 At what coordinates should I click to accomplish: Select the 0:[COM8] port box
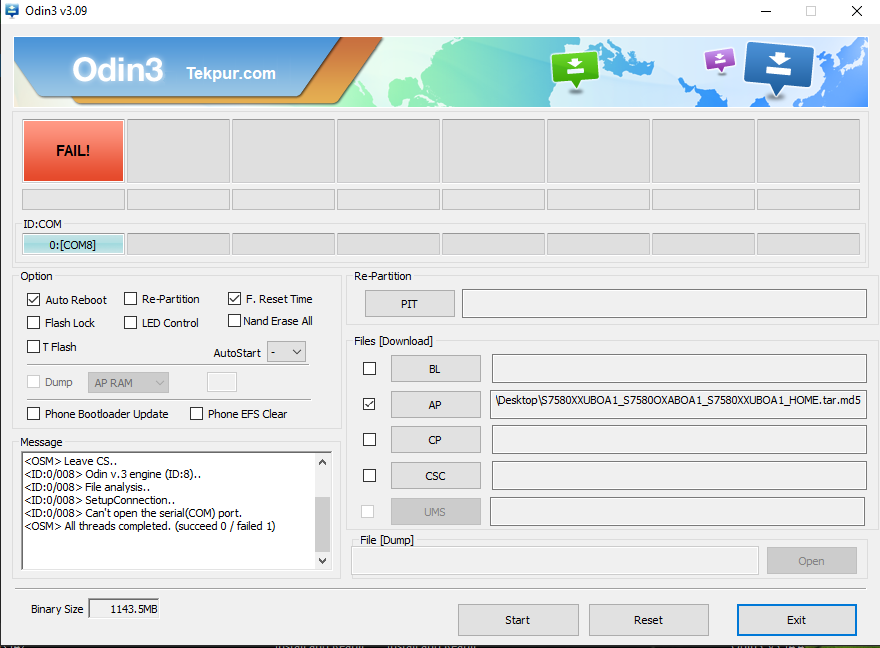tap(74, 245)
